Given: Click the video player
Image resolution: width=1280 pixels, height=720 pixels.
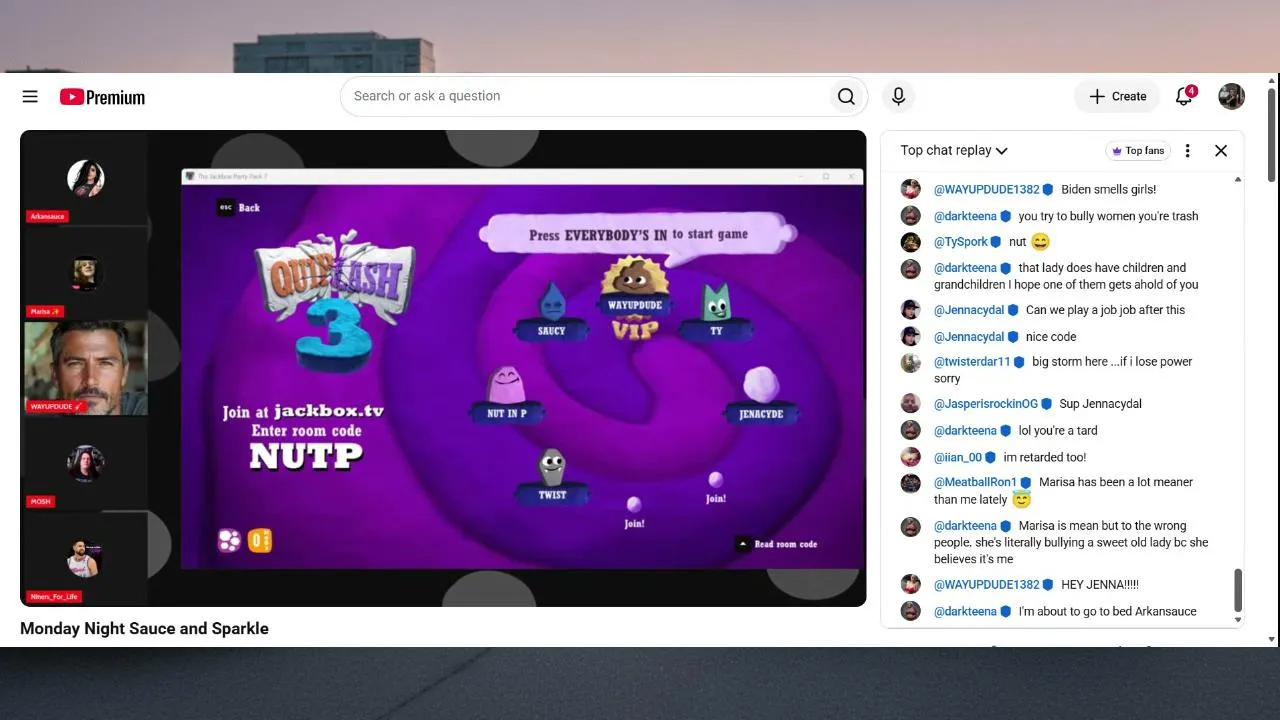Looking at the screenshot, I should (x=443, y=368).
